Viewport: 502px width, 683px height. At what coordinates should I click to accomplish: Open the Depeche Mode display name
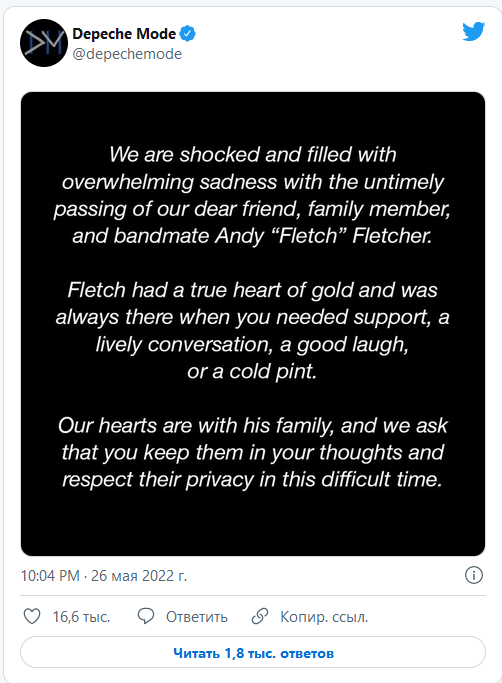tap(124, 34)
